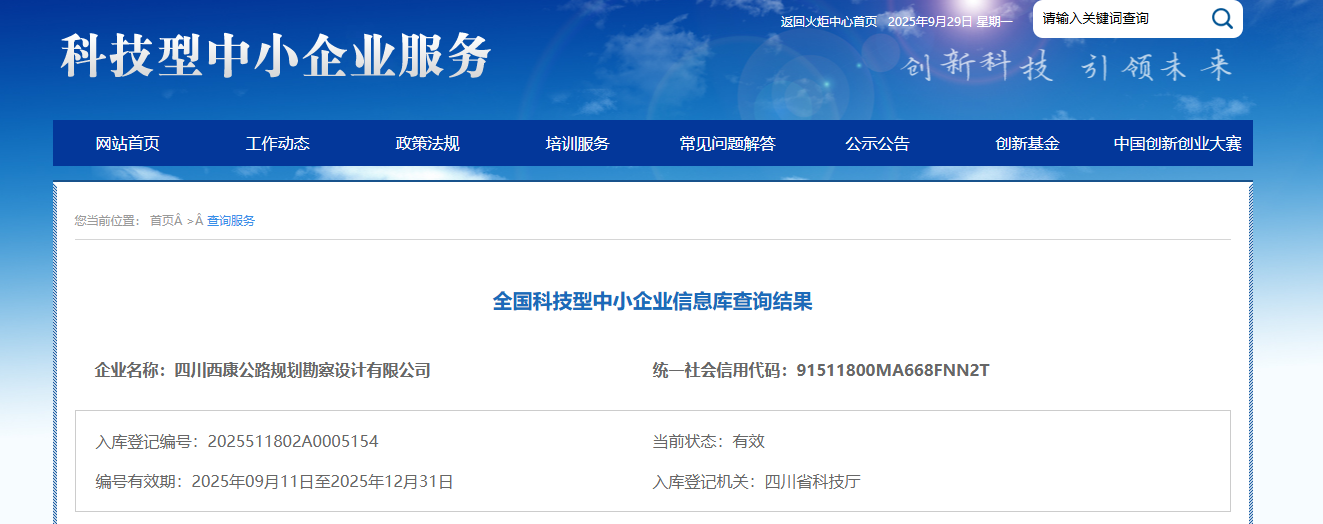Focus the keyword search input box
Viewport: 1323px width, 524px height.
click(x=1118, y=18)
